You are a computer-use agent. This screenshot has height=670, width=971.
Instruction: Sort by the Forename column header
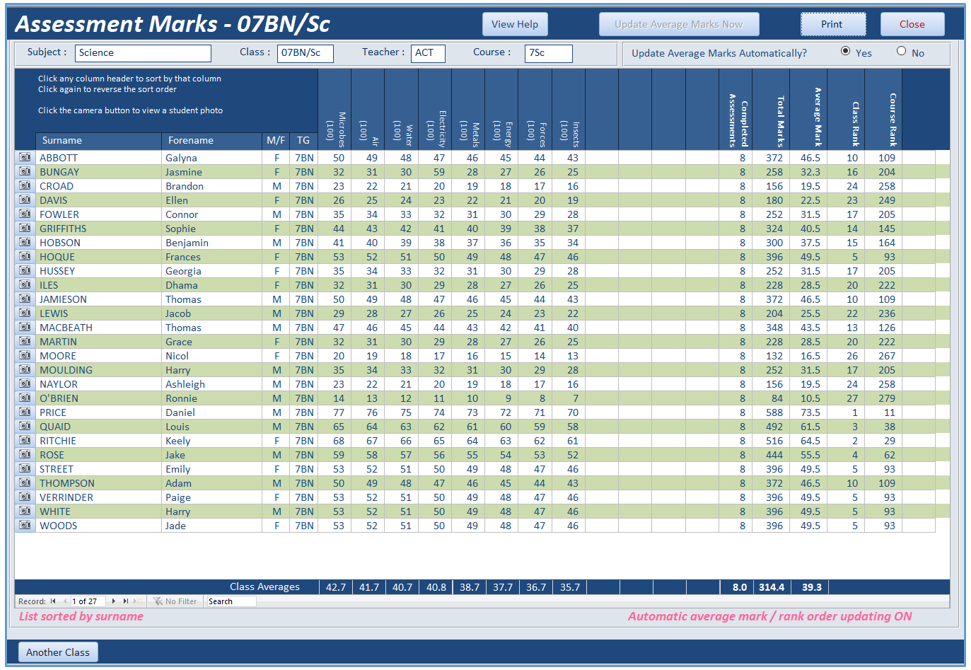211,141
